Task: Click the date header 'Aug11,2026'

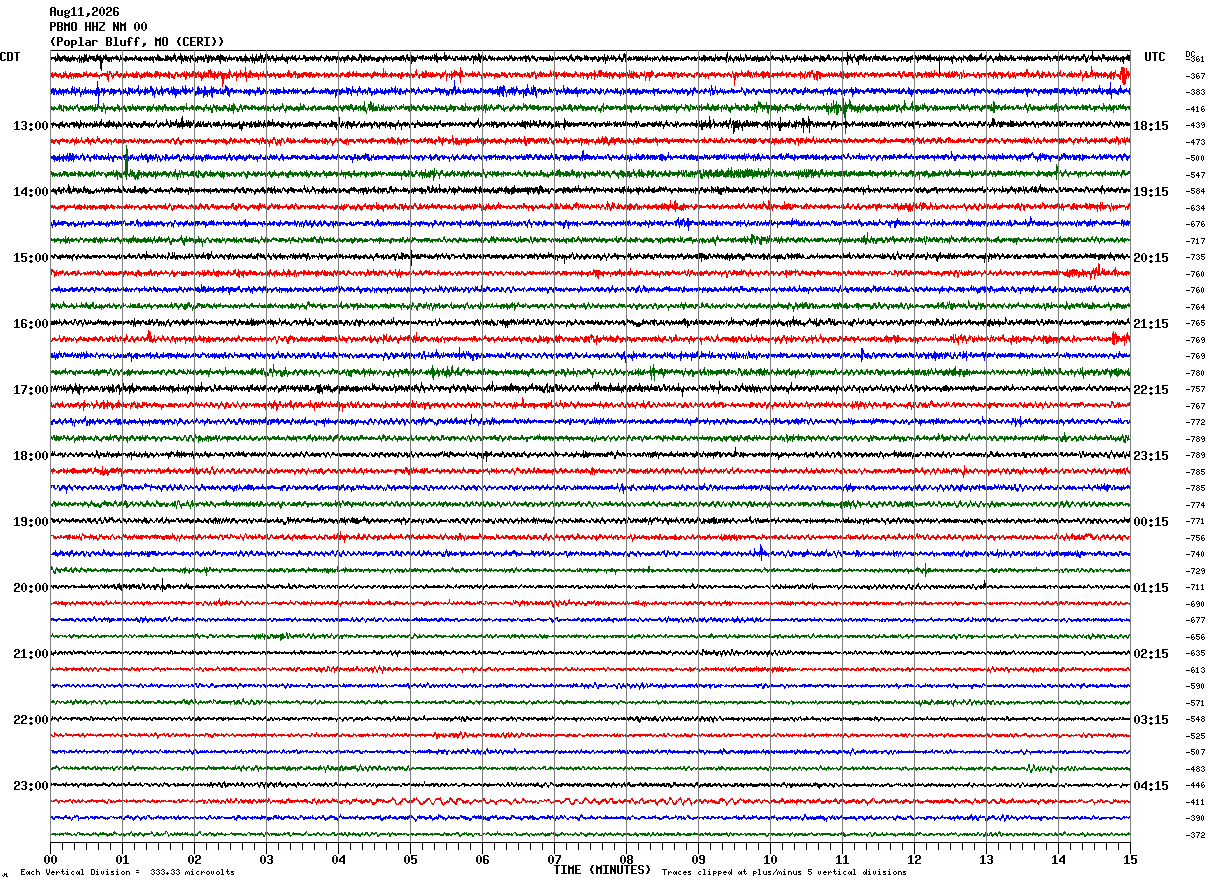Action: point(84,12)
